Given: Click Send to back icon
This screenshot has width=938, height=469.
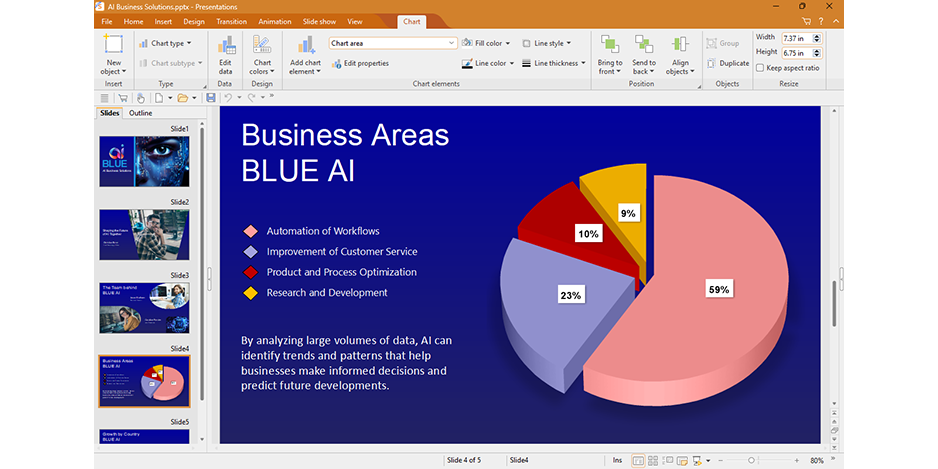Looking at the screenshot, I should pos(644,53).
